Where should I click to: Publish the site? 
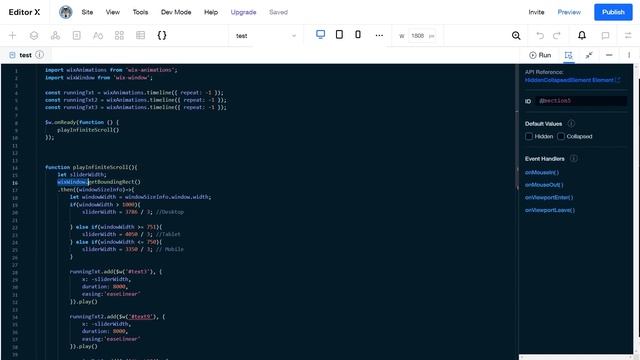coord(613,12)
